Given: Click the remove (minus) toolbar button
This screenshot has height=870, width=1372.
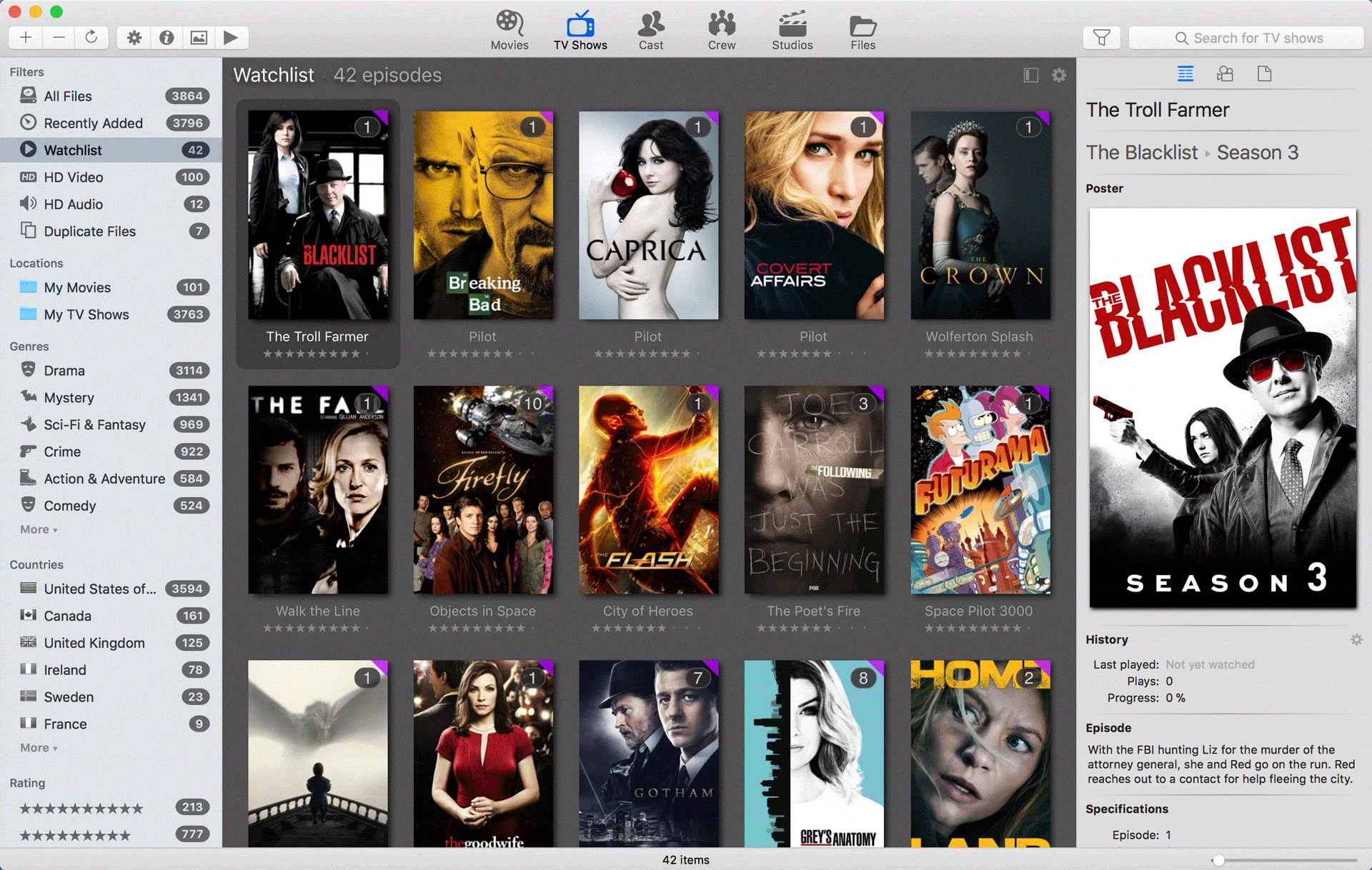Looking at the screenshot, I should click(x=59, y=37).
